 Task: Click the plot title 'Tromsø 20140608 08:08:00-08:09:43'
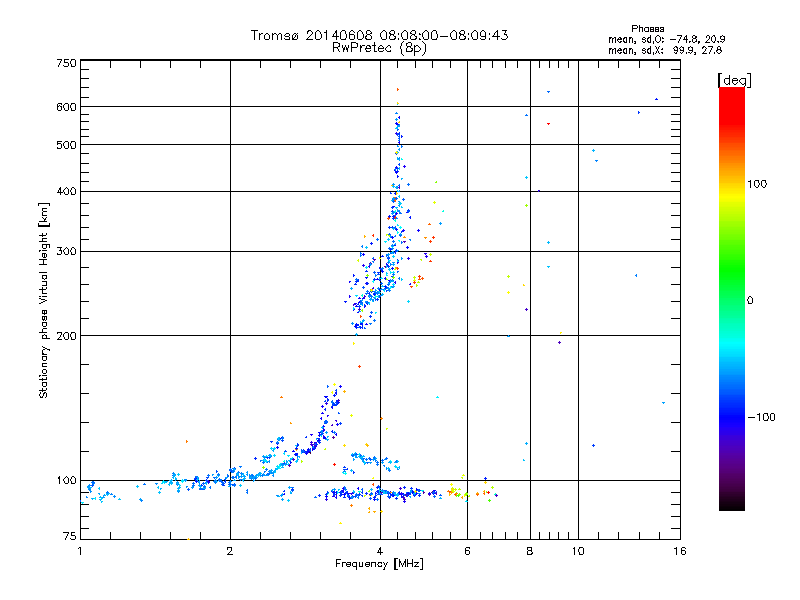tap(379, 35)
